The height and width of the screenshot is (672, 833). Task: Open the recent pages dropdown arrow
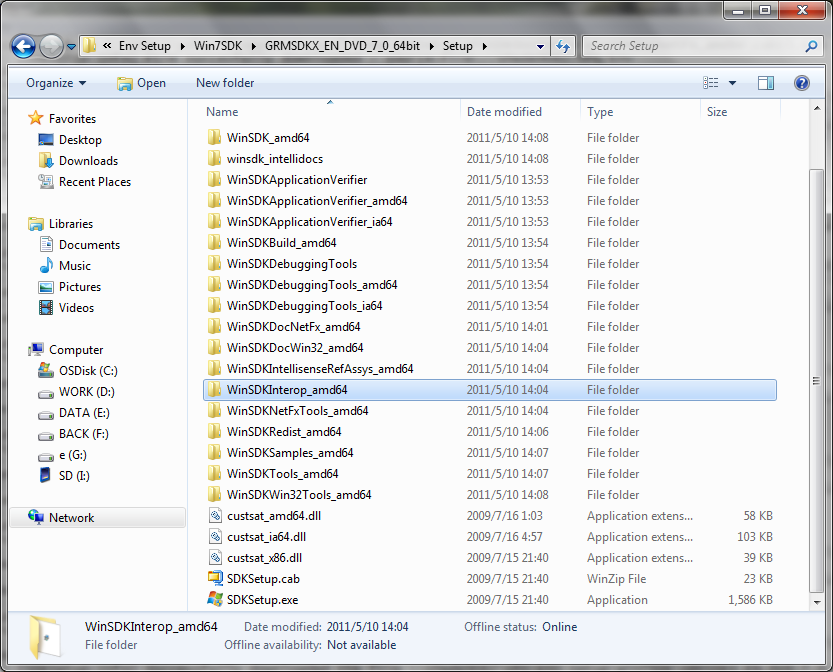(x=72, y=46)
